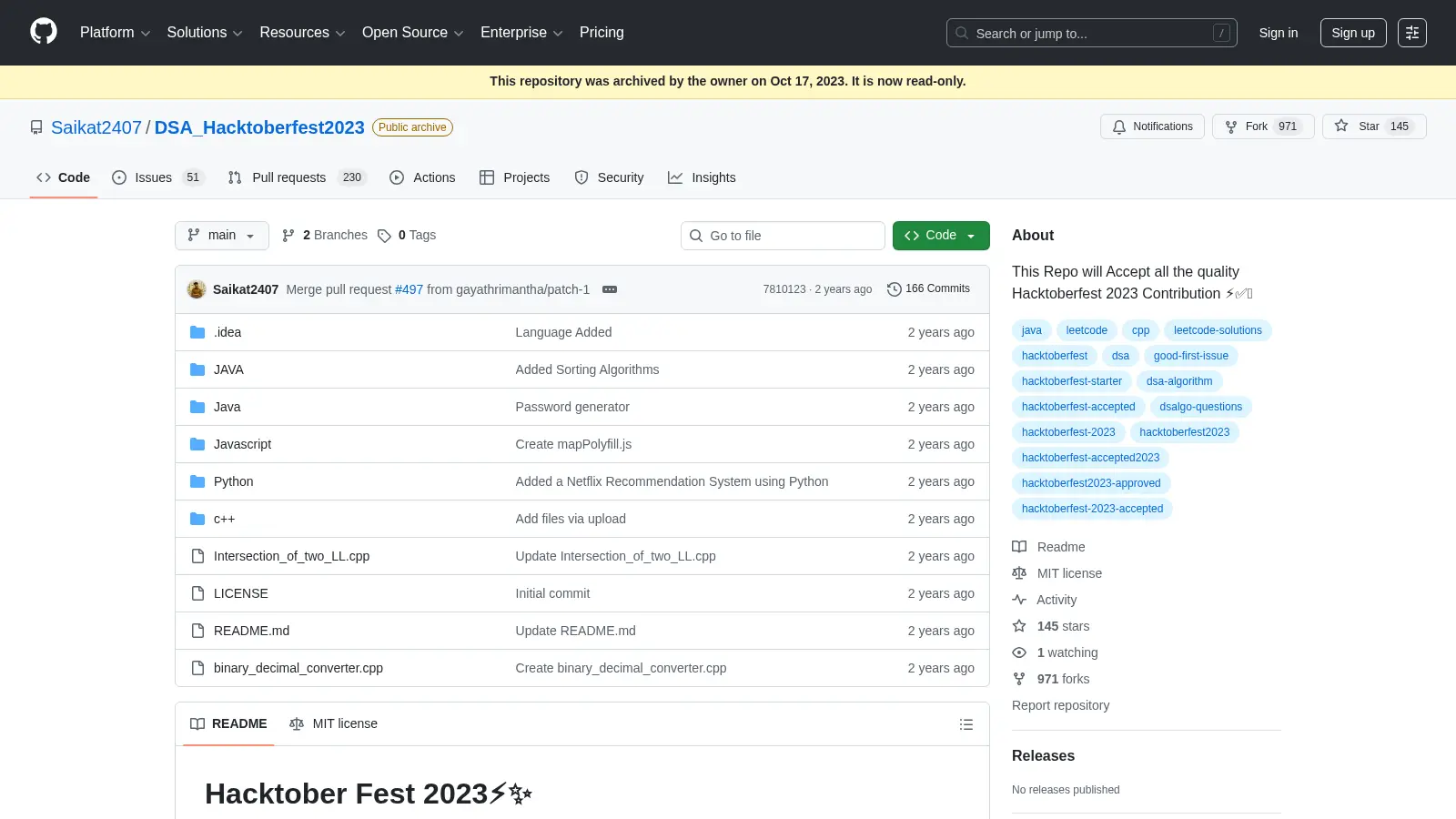
Task: Expand the Open Source menu
Action: coord(413,33)
